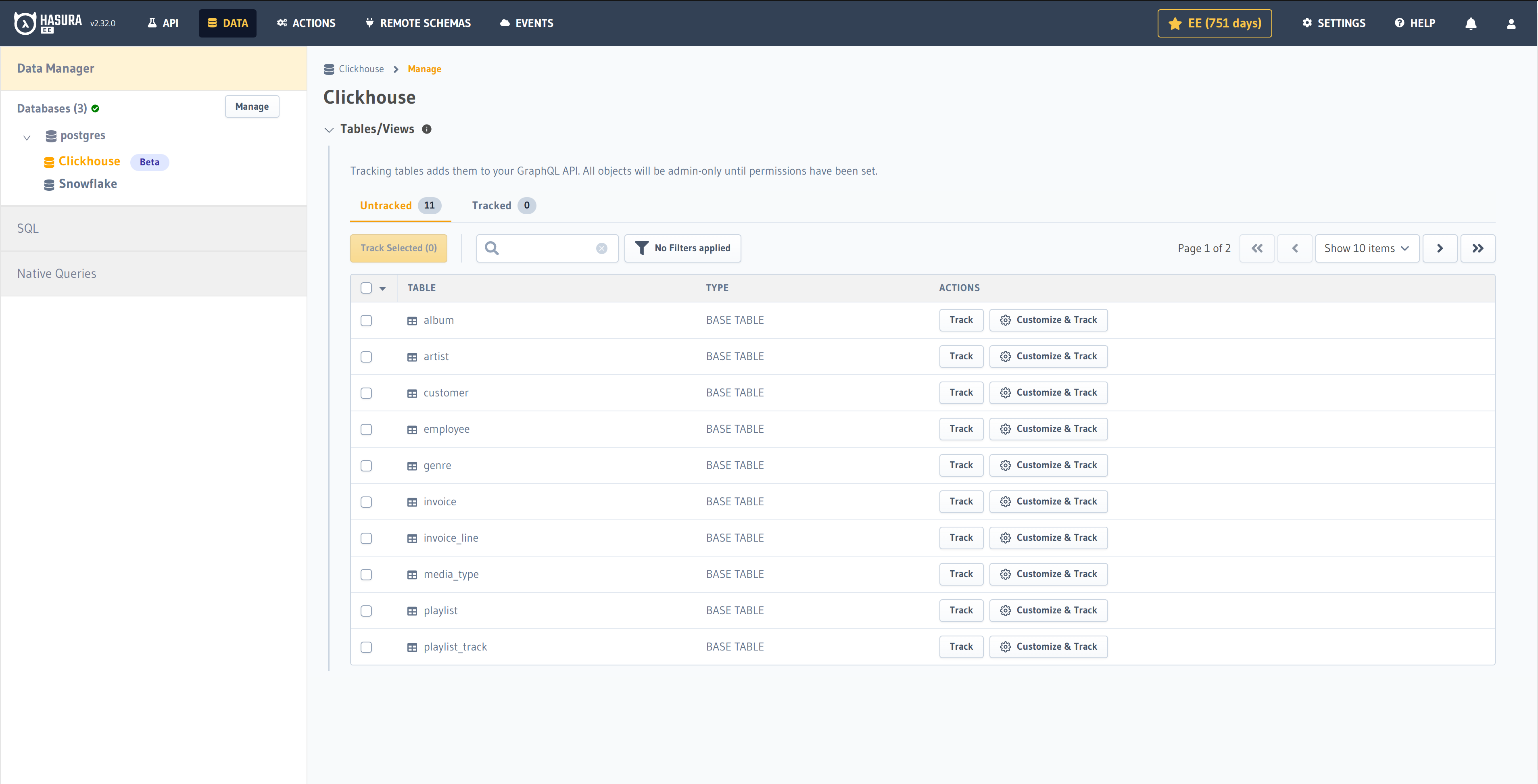
Task: Click the table icon next to media_type
Action: pyautogui.click(x=412, y=575)
